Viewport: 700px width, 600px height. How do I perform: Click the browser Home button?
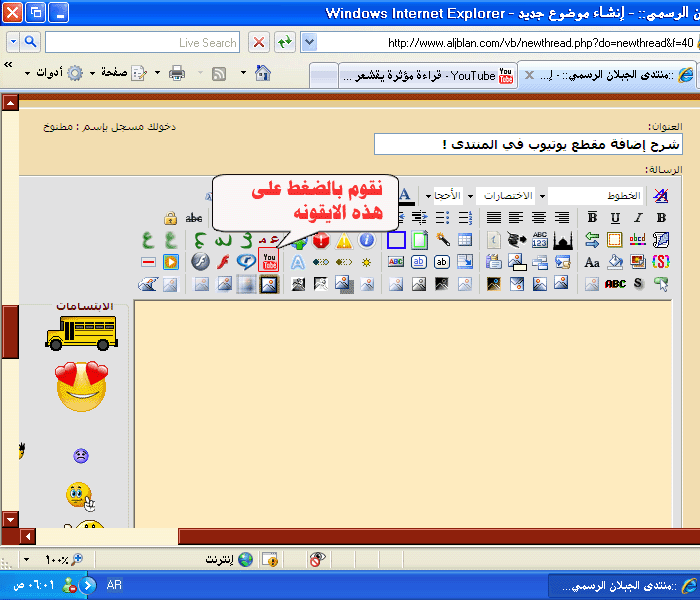(262, 73)
